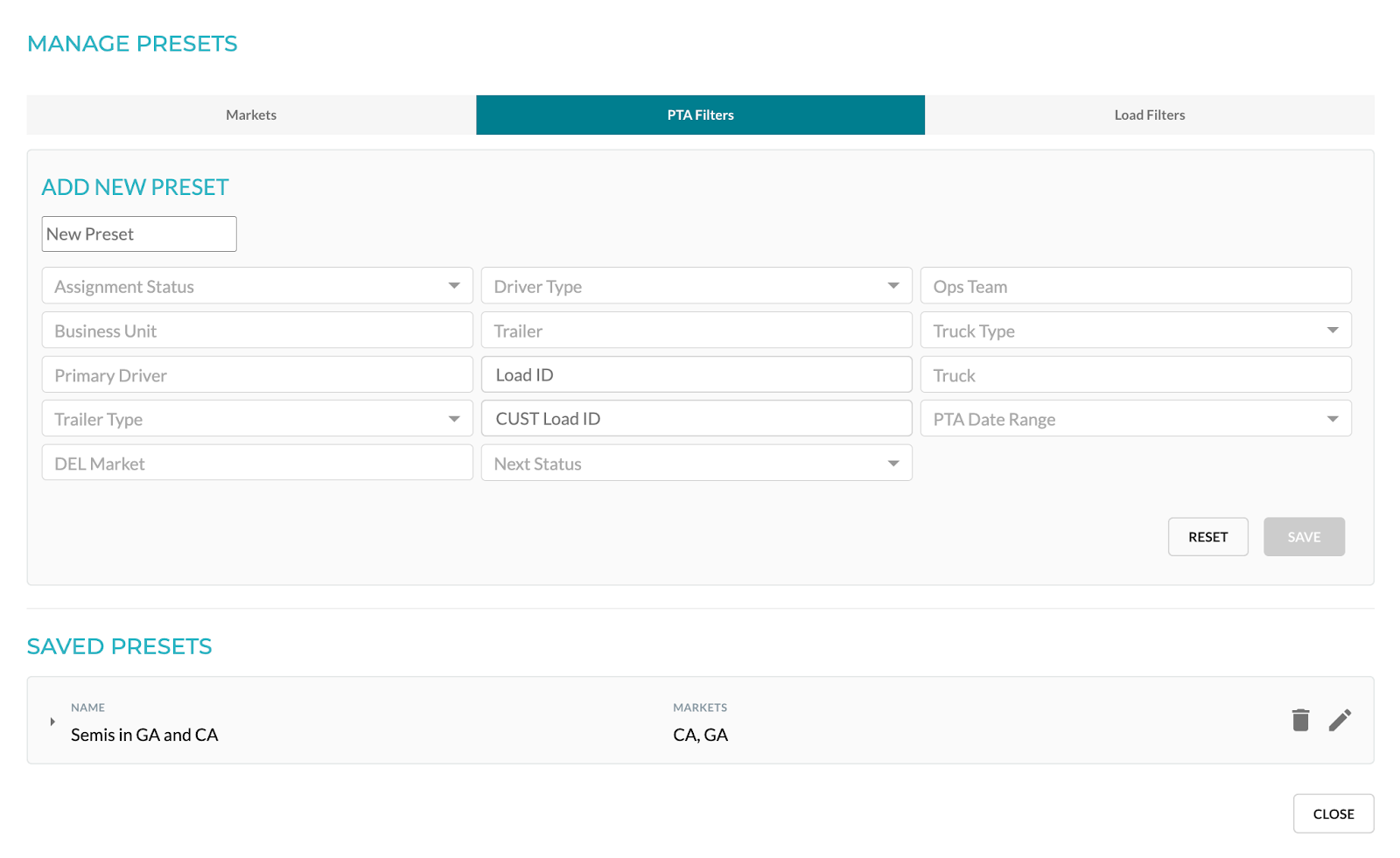The width and height of the screenshot is (1400, 858).
Task: Open the Truck Type dropdown
Action: [x=1136, y=331]
